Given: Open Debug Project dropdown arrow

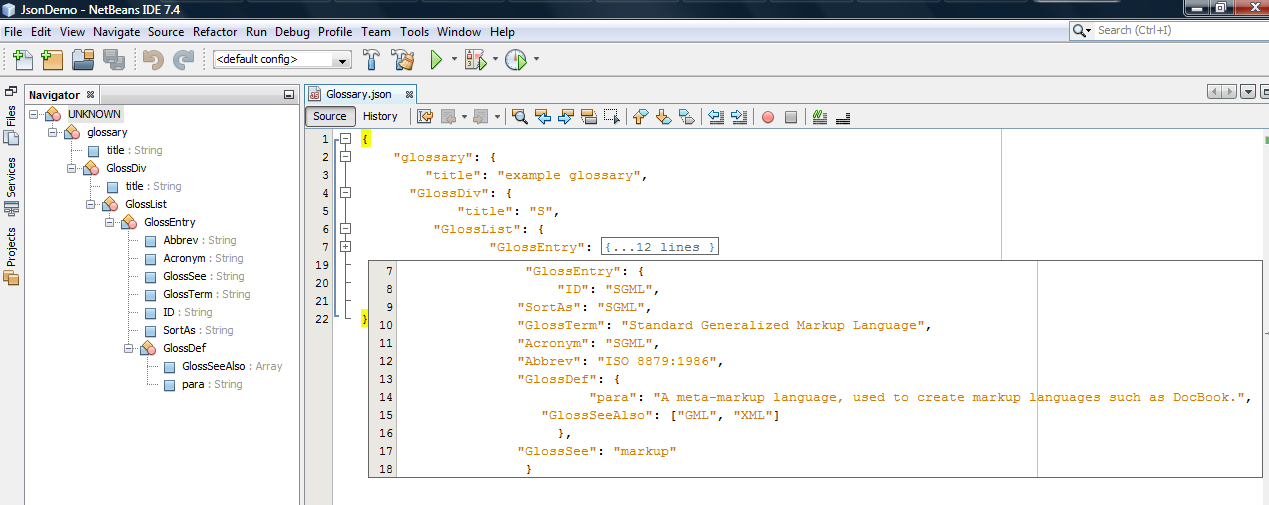Looking at the screenshot, I should (x=495, y=60).
